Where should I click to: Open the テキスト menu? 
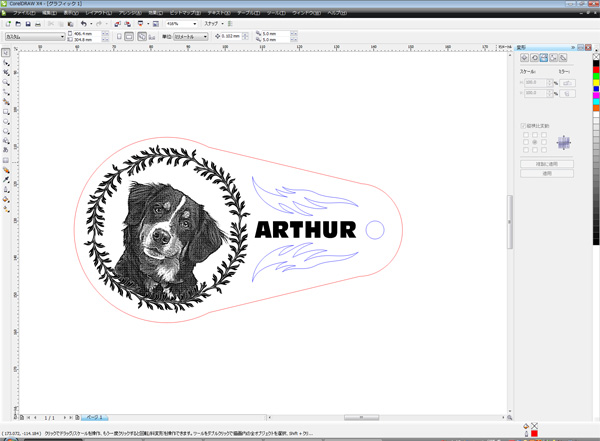[x=219, y=13]
